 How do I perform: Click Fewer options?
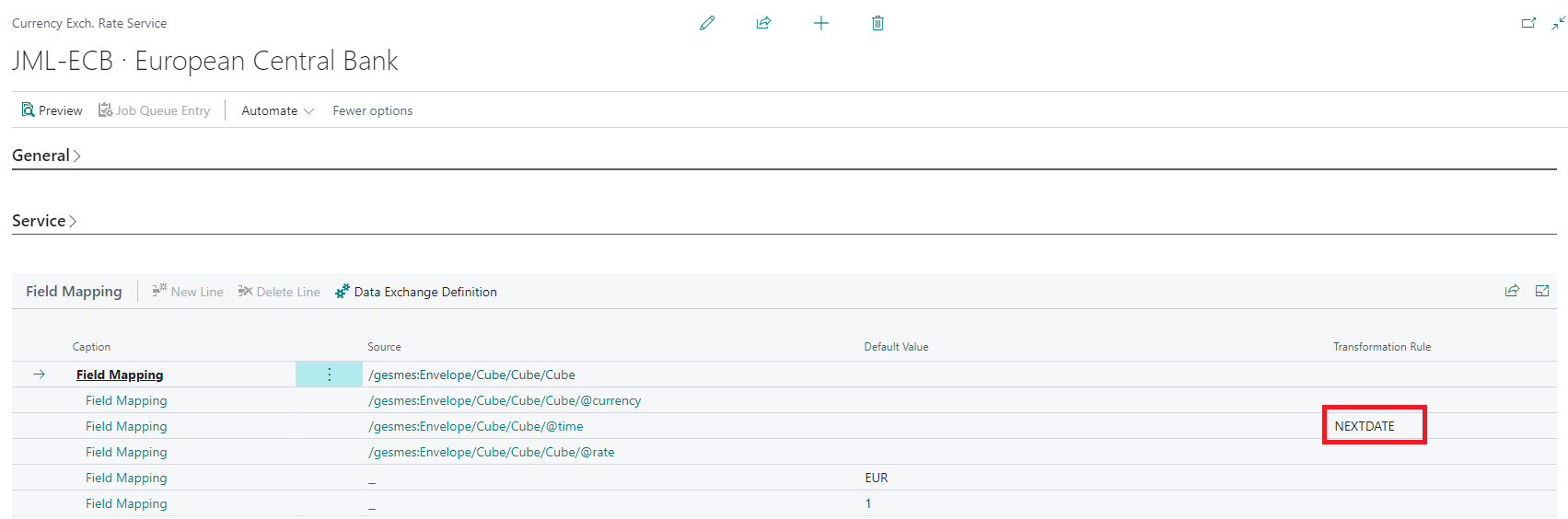372,110
